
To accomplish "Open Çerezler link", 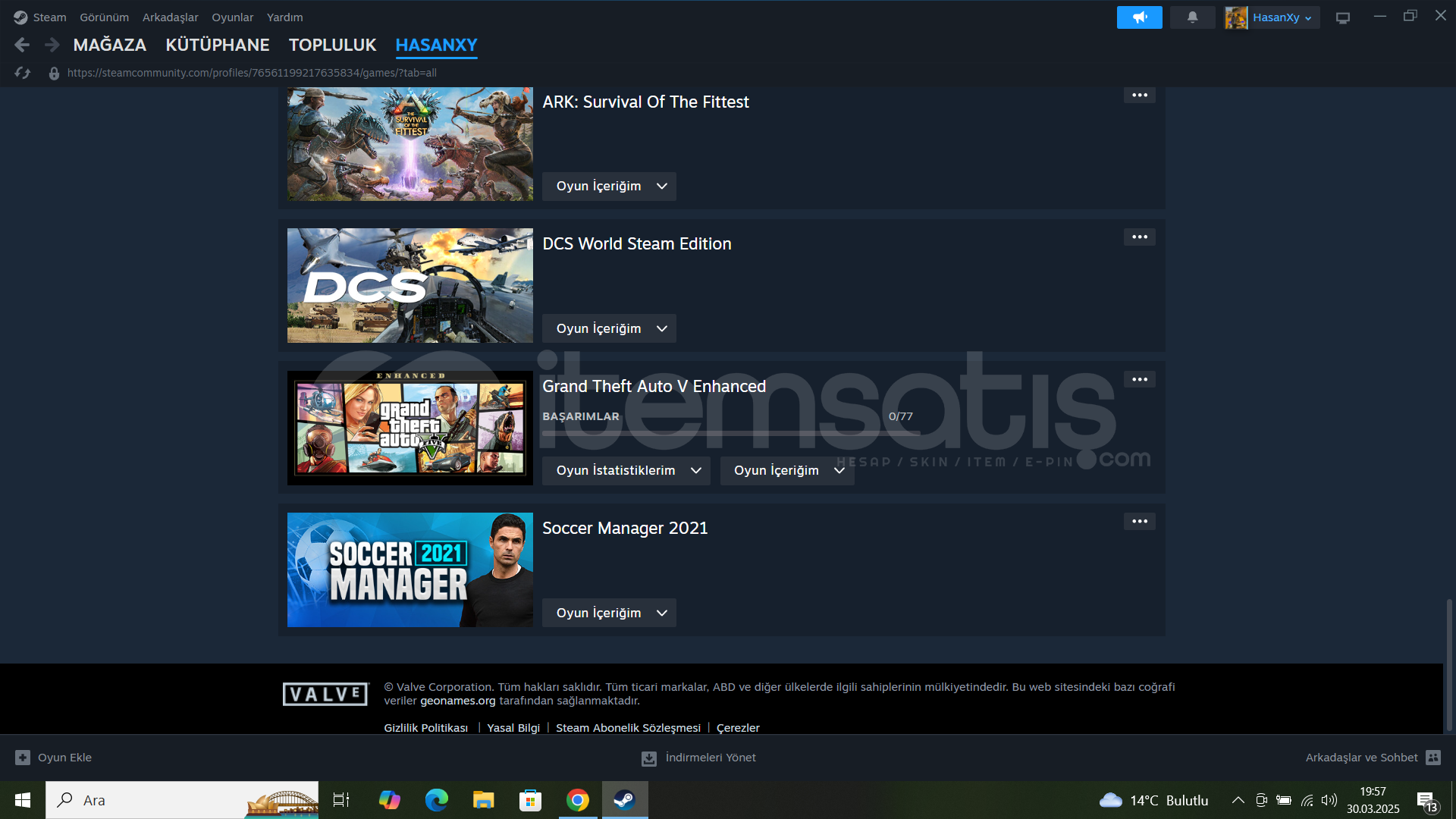I will pos(738,728).
